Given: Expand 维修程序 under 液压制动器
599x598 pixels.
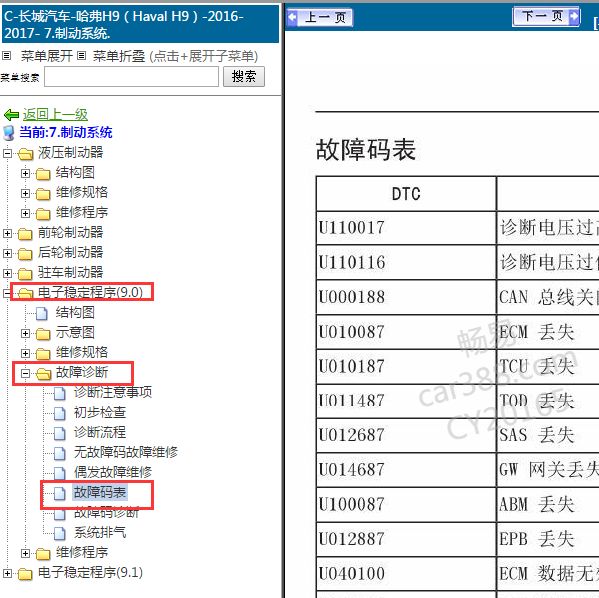Looking at the screenshot, I should (x=25, y=213).
